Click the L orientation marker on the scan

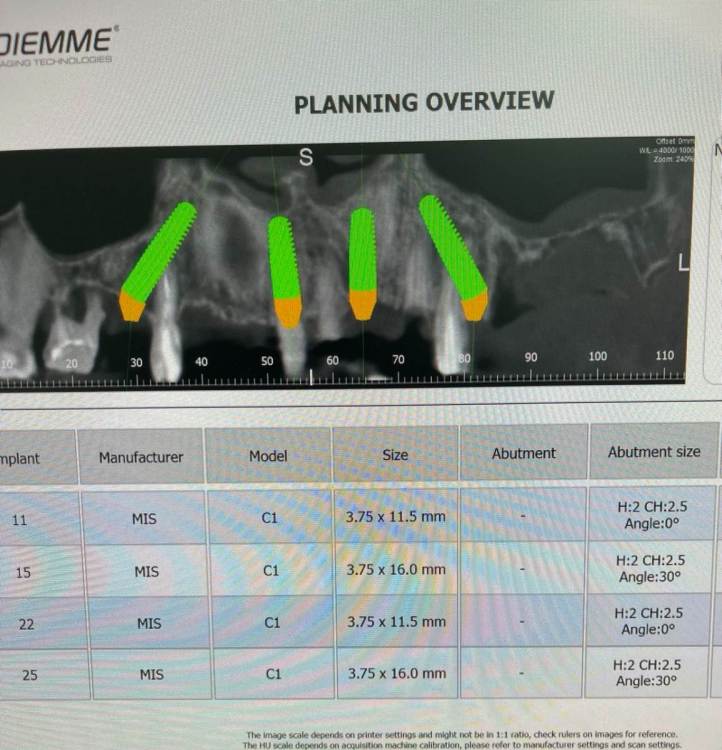(x=684, y=264)
